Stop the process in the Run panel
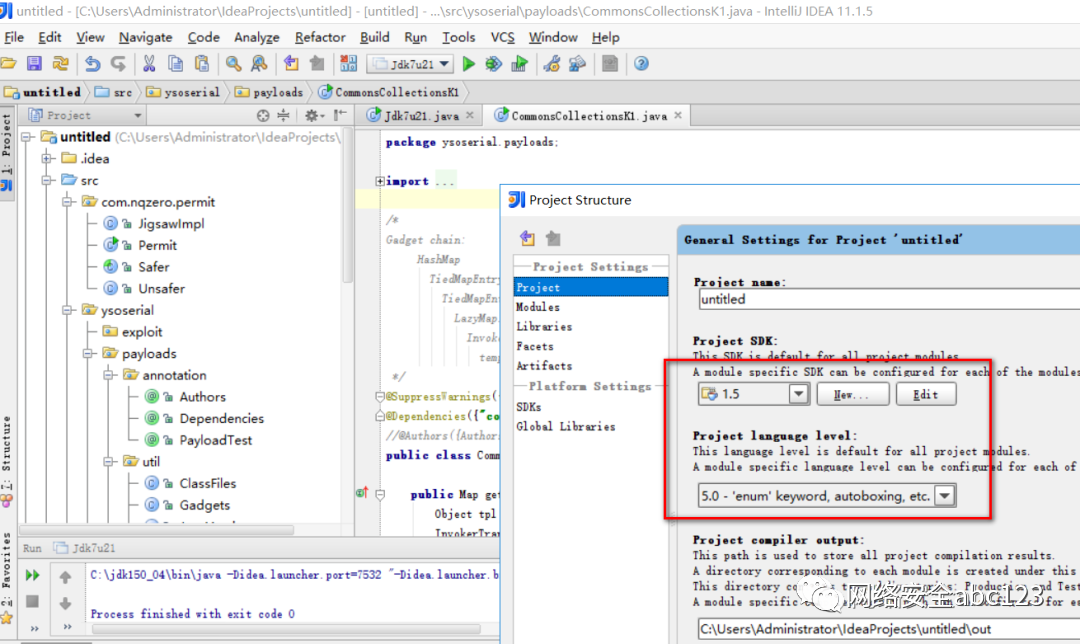 click(32, 601)
